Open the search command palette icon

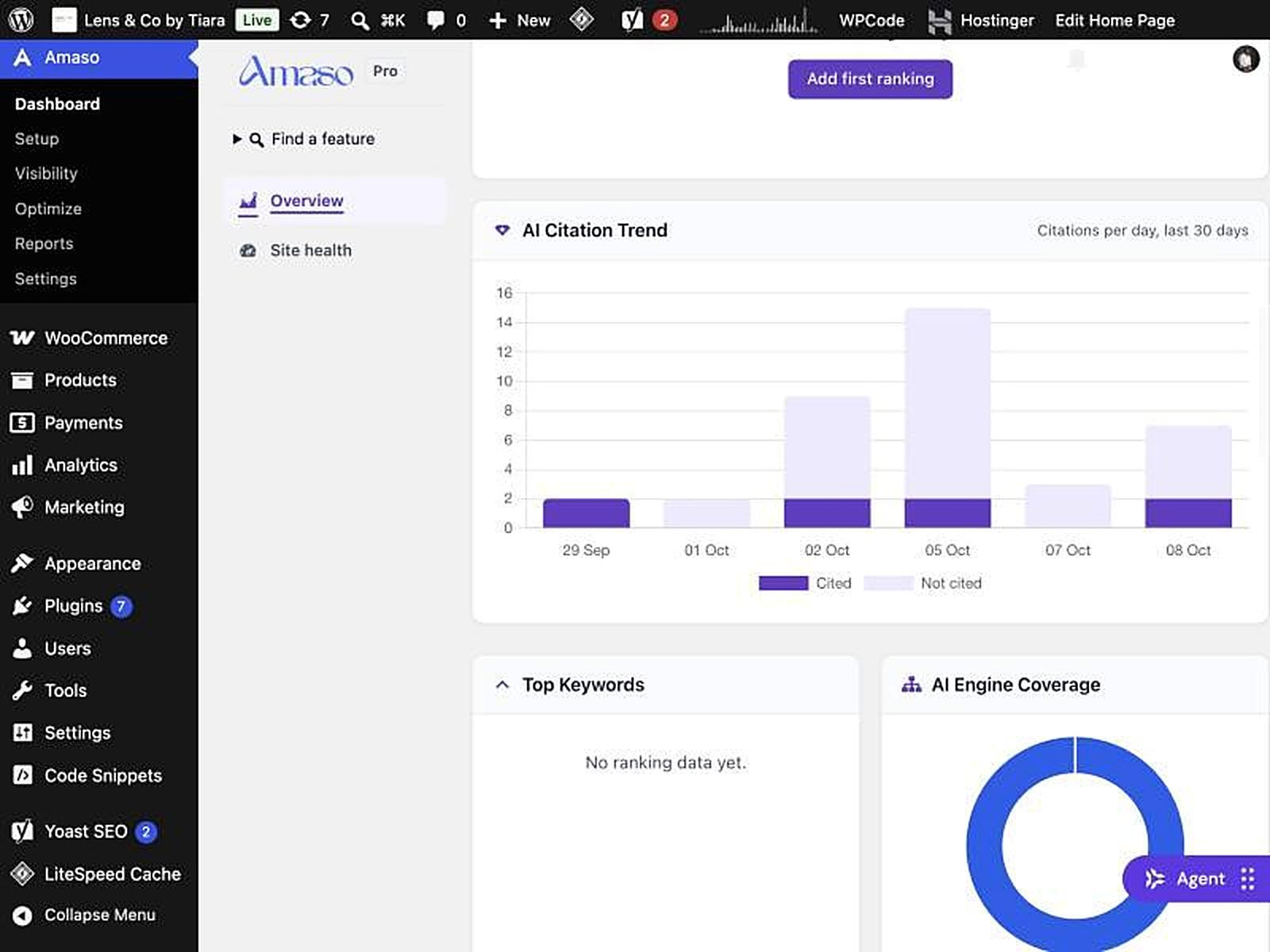click(360, 20)
